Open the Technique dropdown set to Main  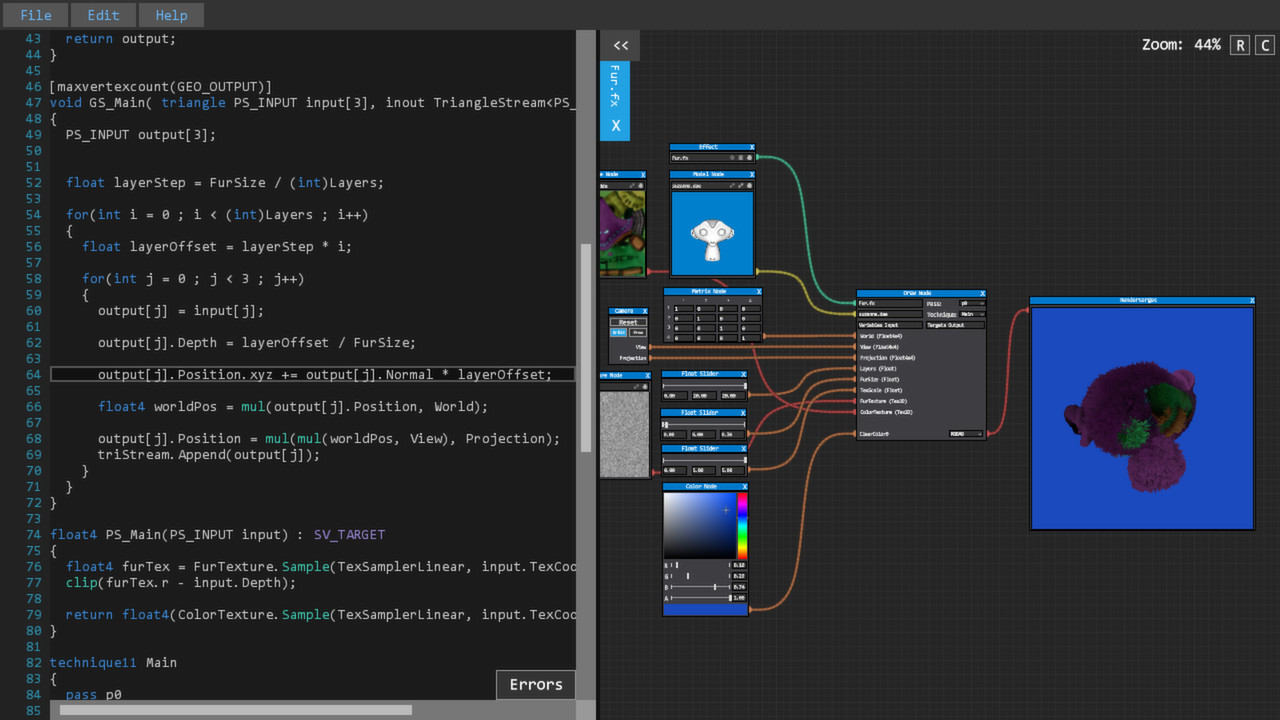coord(971,315)
